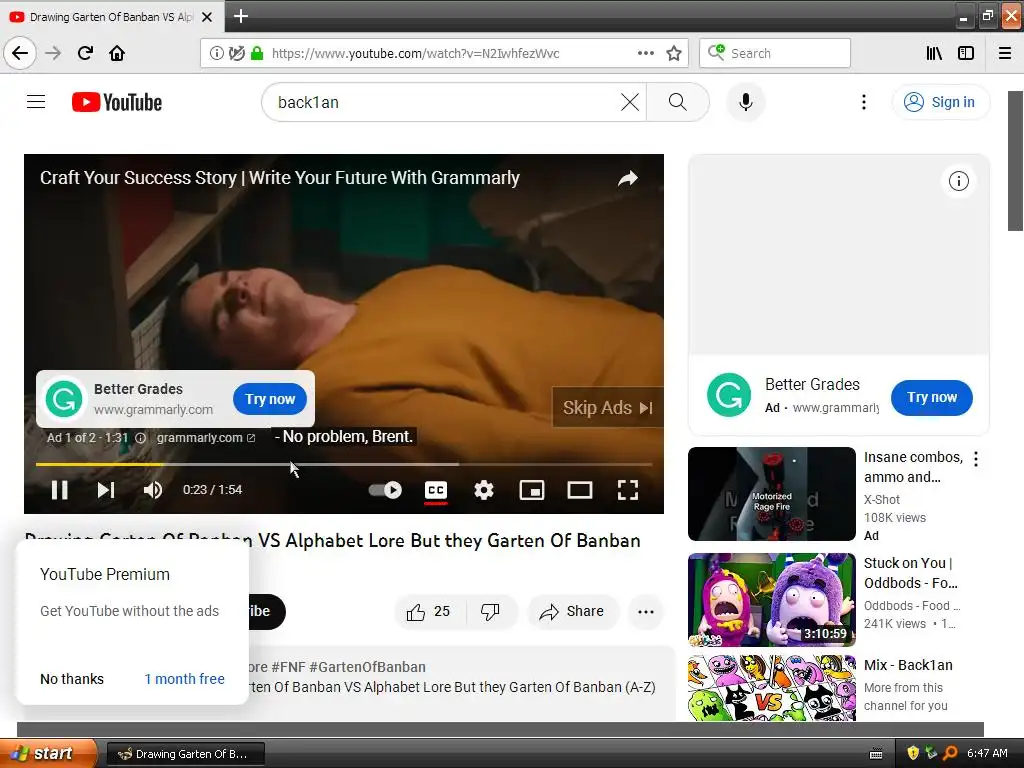Go forward with the browser forward arrow
Image resolution: width=1024 pixels, height=768 pixels.
(x=53, y=53)
